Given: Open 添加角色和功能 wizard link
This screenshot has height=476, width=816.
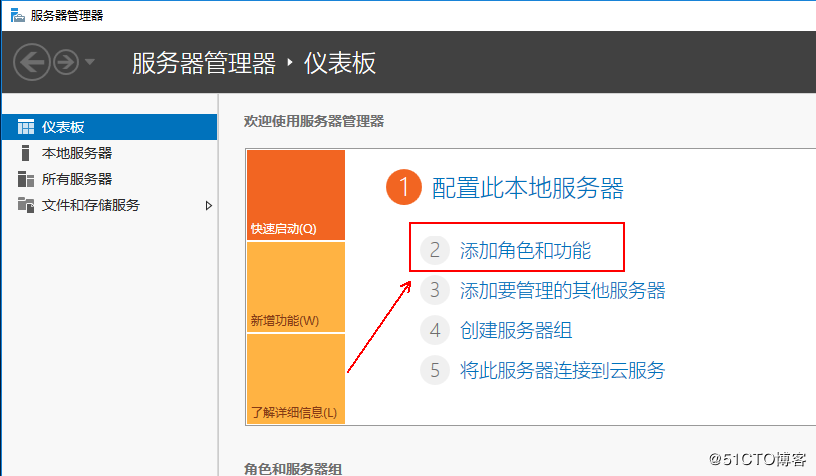Looking at the screenshot, I should [525, 250].
